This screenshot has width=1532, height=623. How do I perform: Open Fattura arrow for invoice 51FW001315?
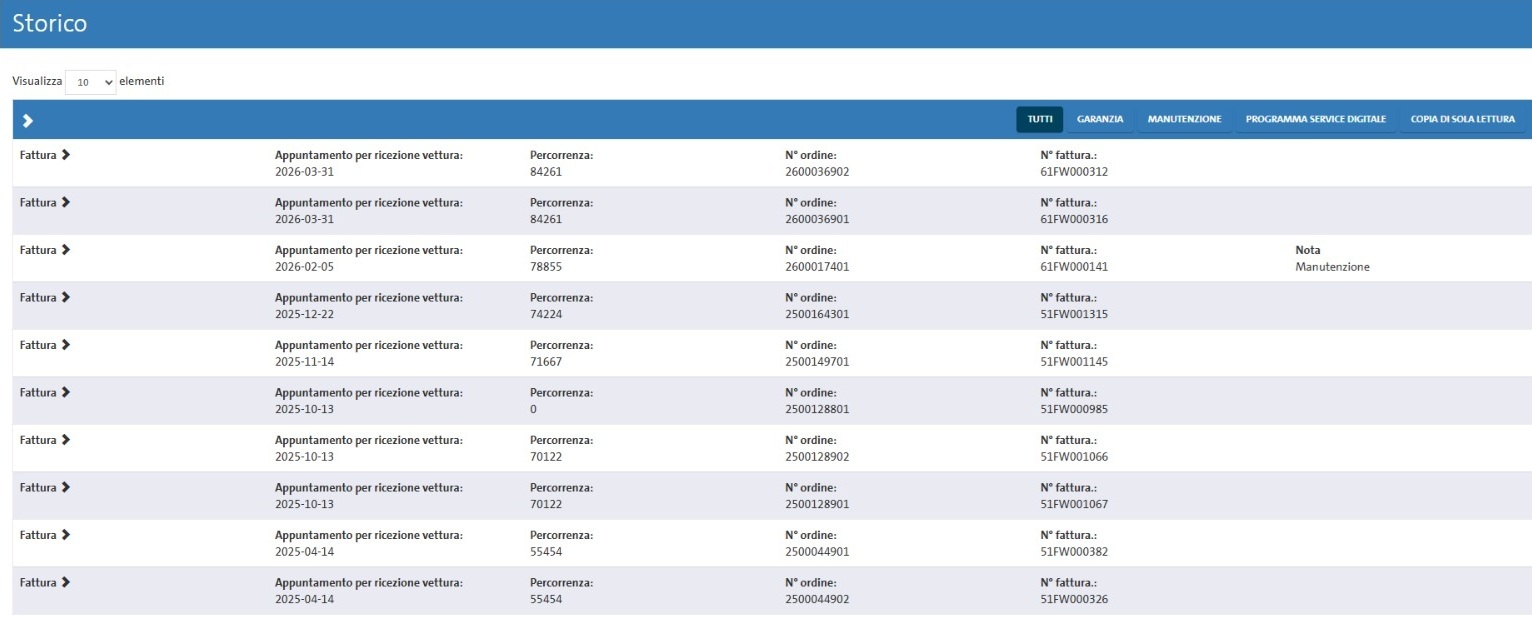[x=66, y=297]
